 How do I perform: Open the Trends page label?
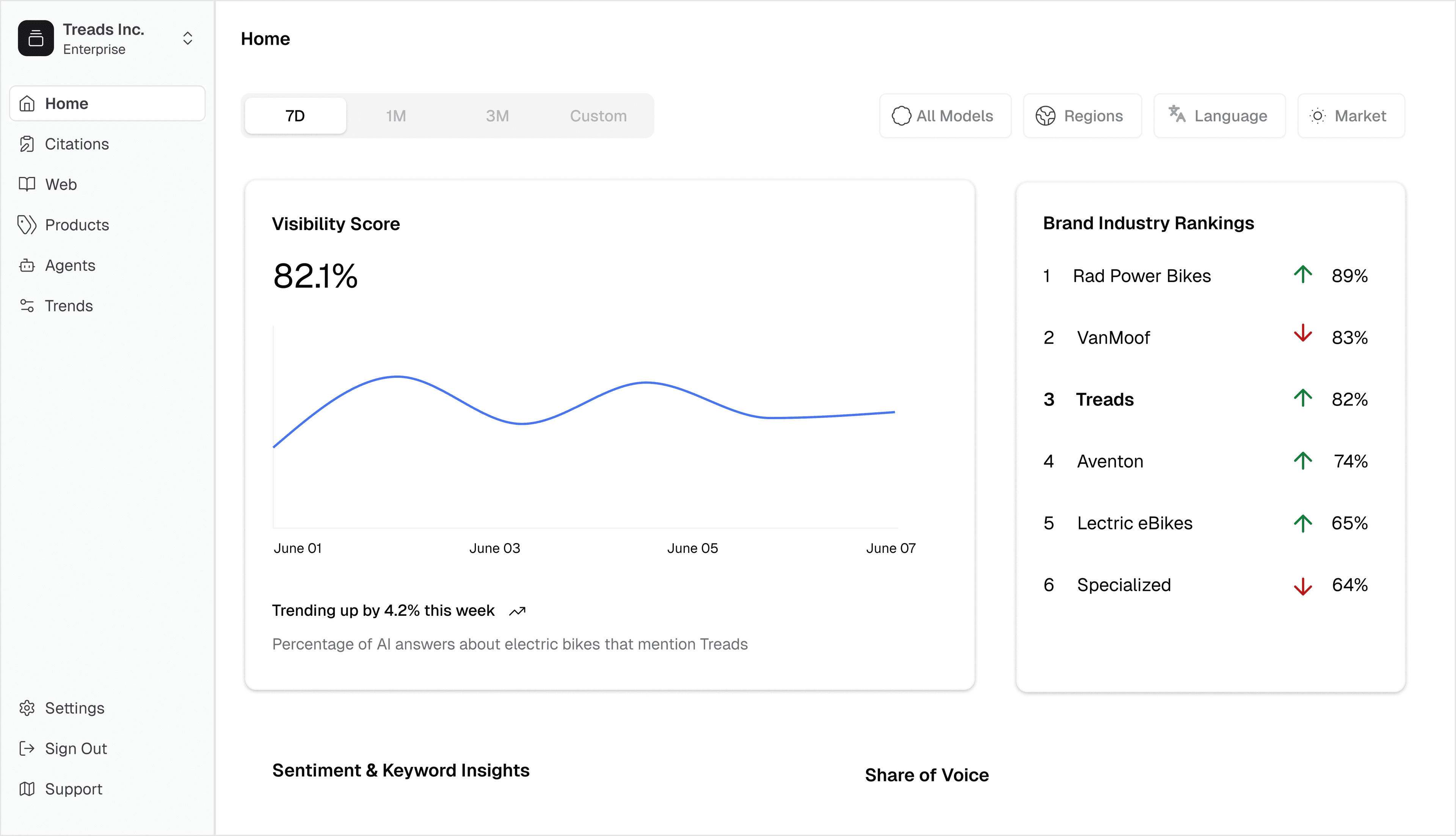click(69, 306)
